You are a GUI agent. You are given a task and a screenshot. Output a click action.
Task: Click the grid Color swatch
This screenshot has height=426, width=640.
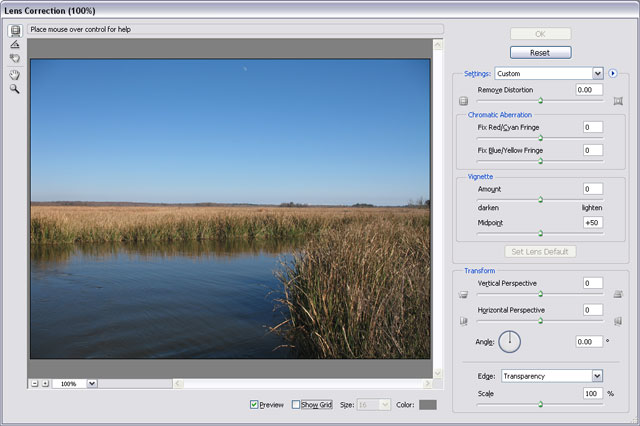(428, 404)
